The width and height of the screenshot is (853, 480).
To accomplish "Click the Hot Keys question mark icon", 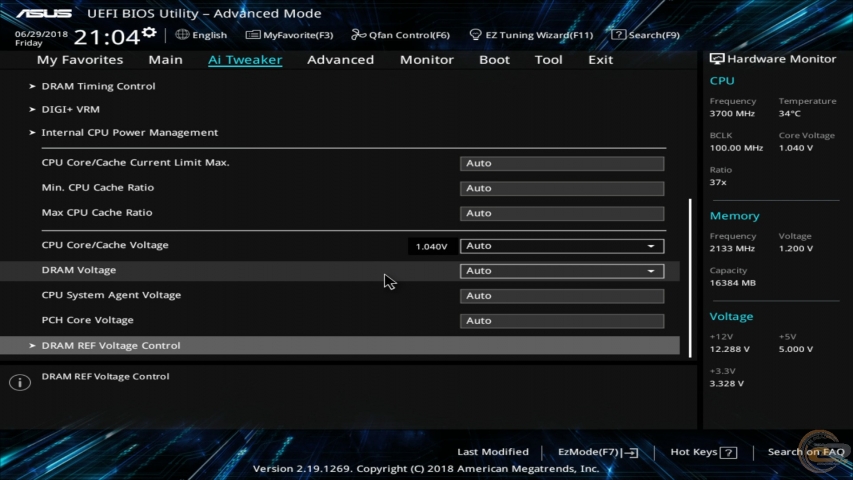I will (x=728, y=452).
